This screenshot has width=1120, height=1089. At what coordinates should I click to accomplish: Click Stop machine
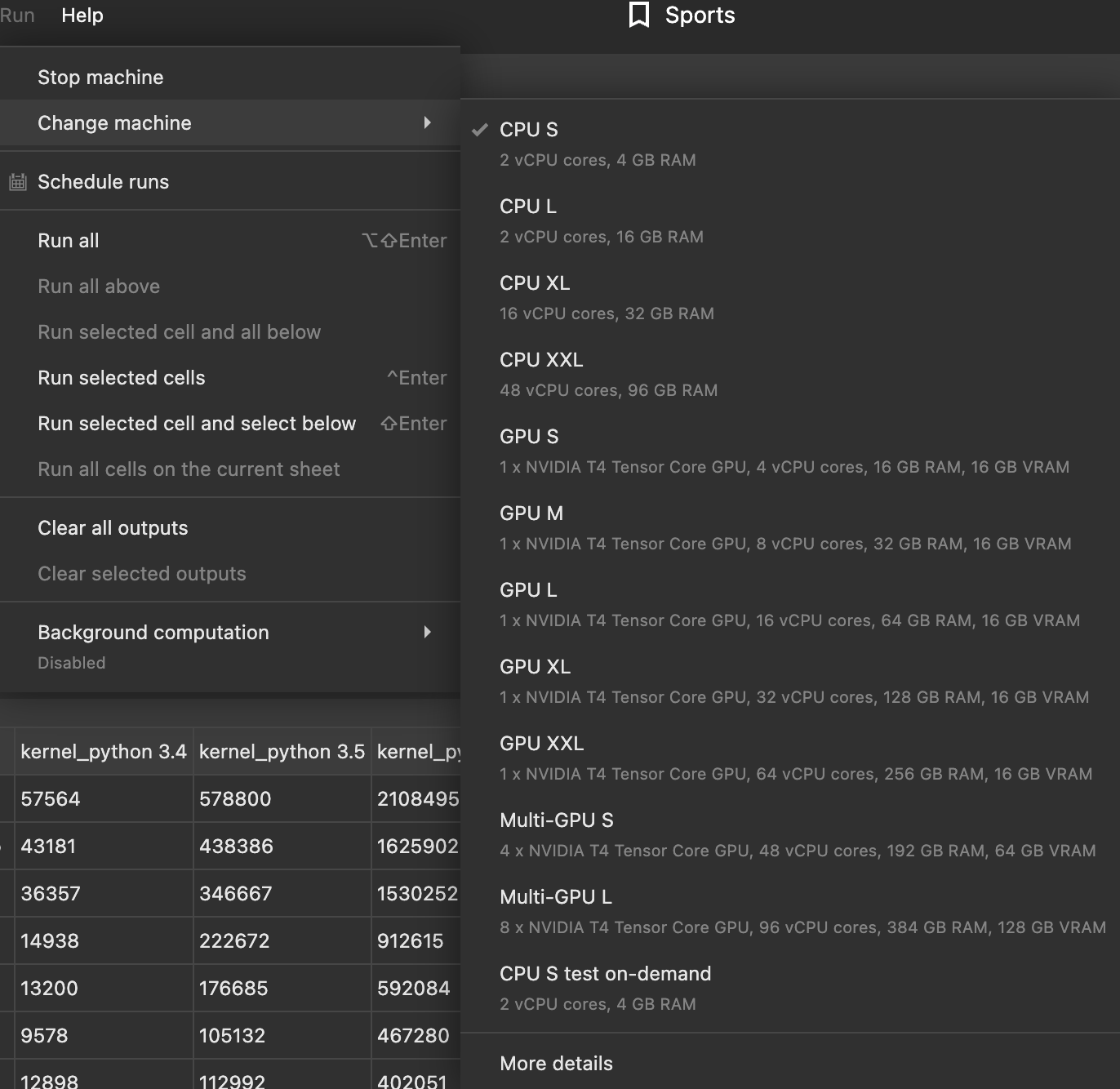[100, 77]
